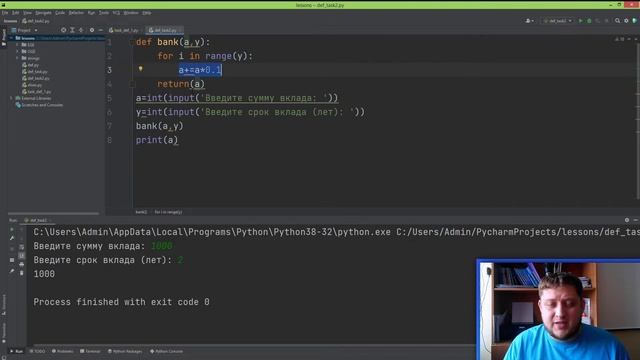640x360 pixels.
Task: Expand the third subfolder under lessons
Action: (x=18, y=58)
